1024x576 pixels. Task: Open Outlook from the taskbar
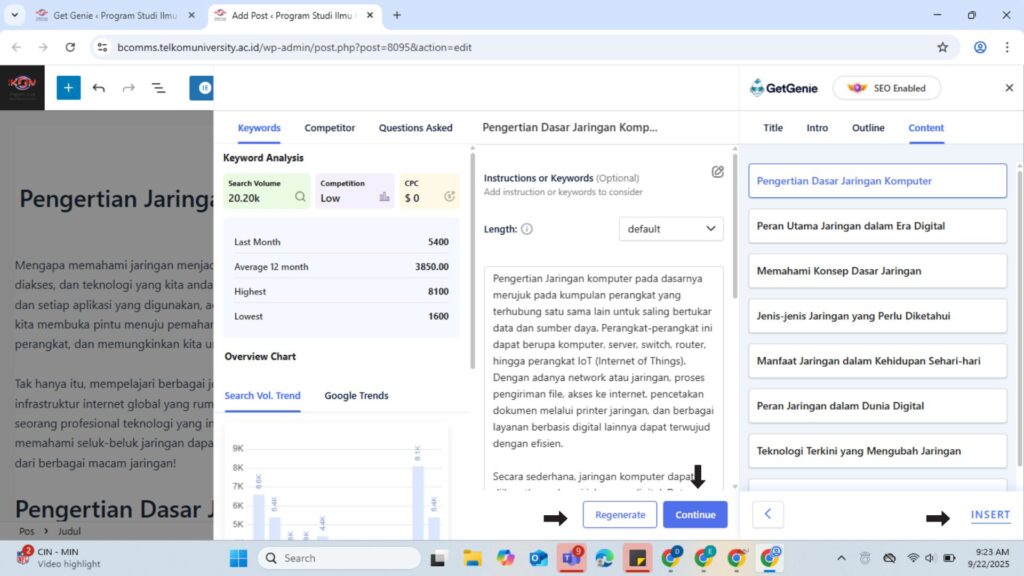[x=539, y=558]
